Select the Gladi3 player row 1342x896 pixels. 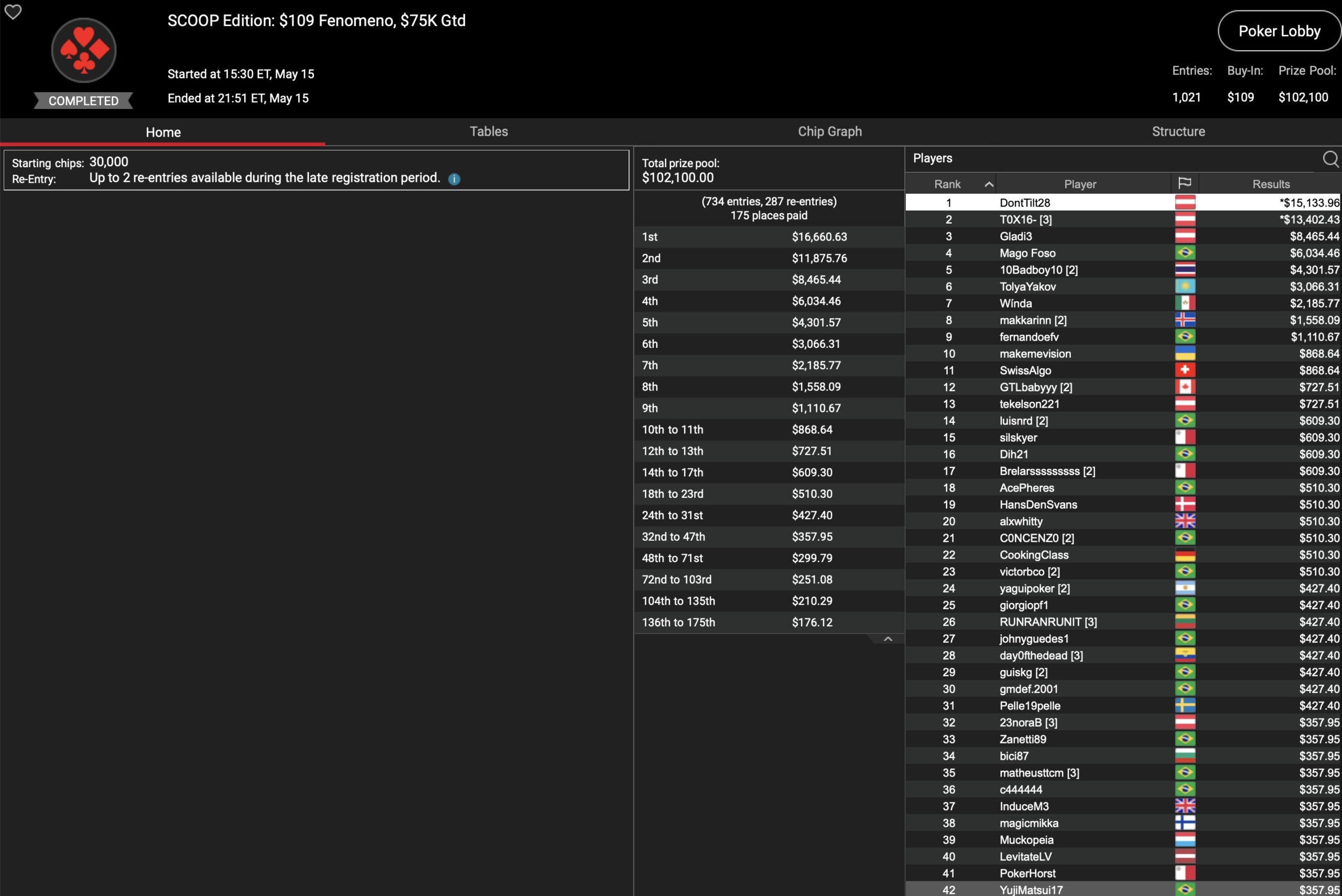(x=1015, y=236)
